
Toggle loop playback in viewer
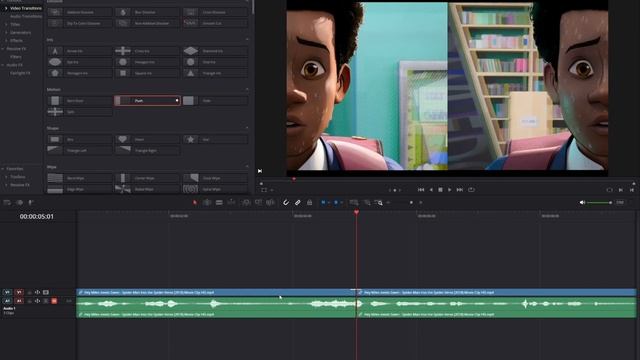471,190
